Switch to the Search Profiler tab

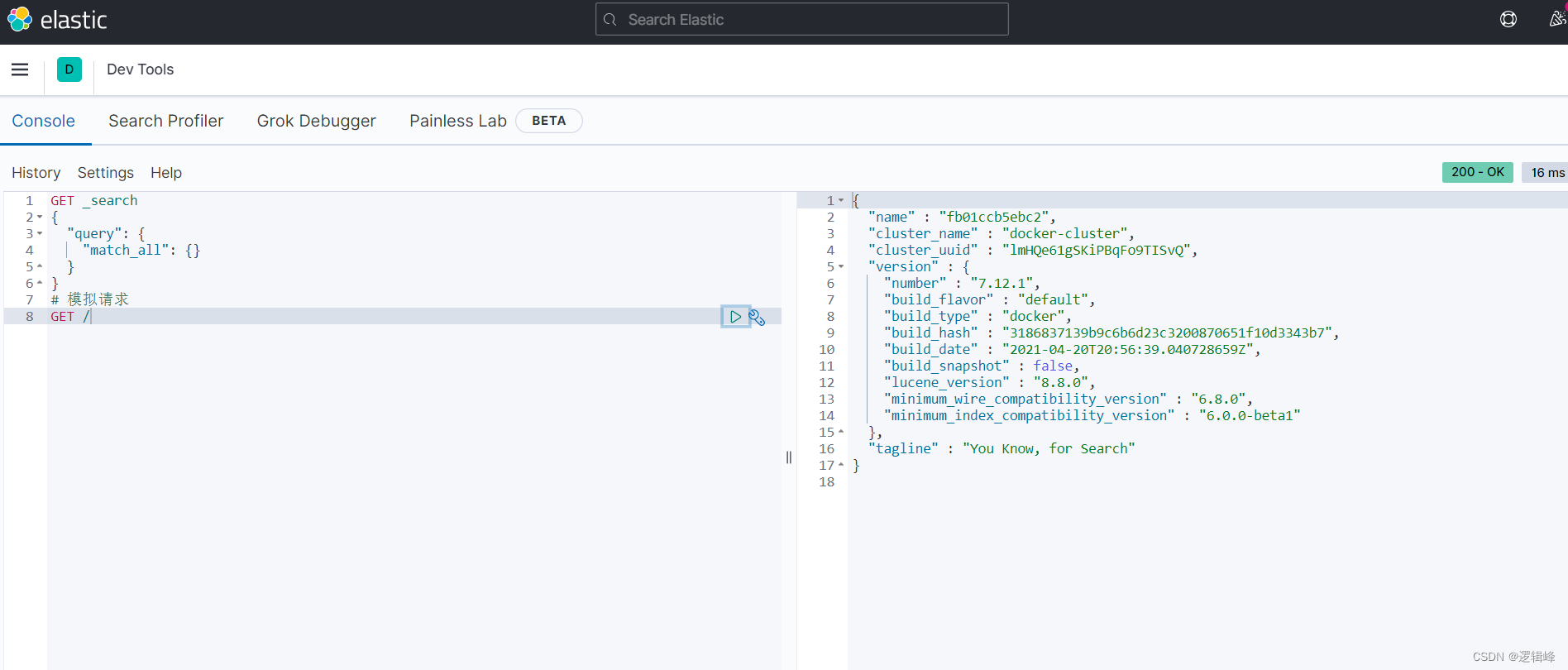pyautogui.click(x=165, y=121)
